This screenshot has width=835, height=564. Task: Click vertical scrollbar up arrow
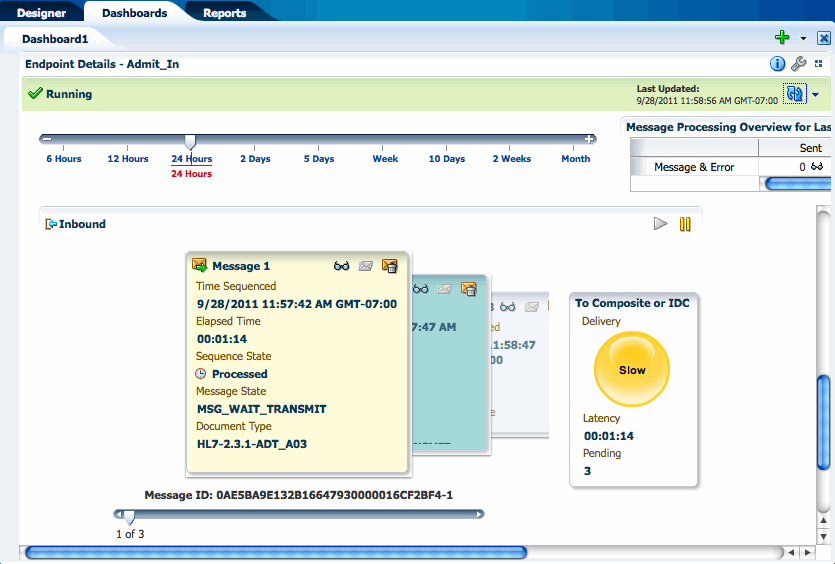(x=823, y=520)
